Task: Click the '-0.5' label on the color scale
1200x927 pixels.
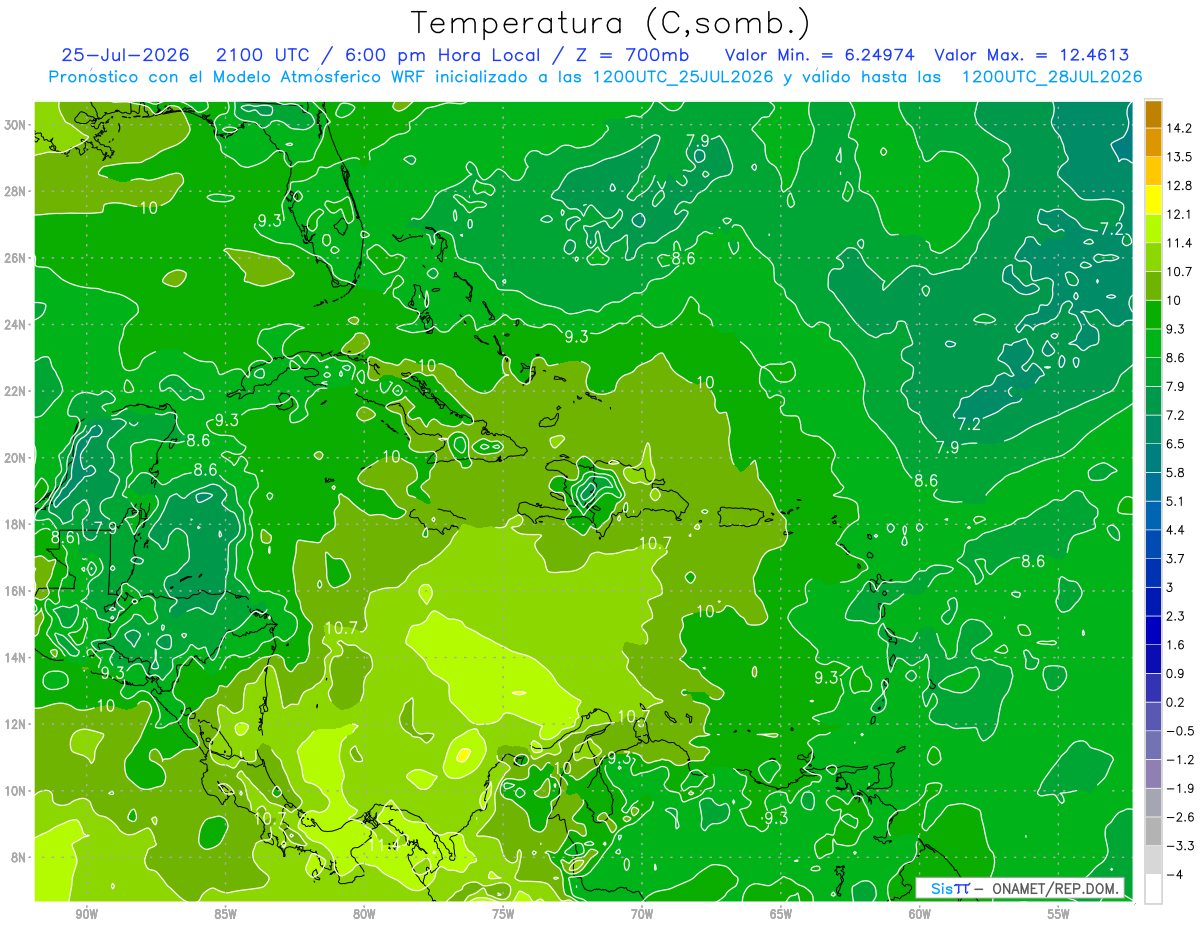Action: 1180,731
